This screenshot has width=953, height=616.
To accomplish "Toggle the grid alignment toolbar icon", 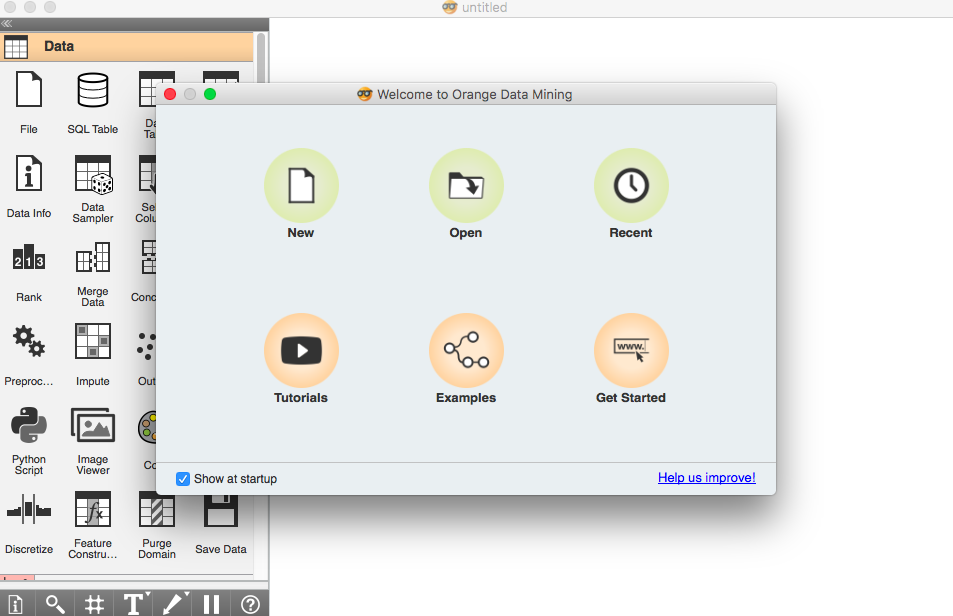I will pyautogui.click(x=94, y=604).
